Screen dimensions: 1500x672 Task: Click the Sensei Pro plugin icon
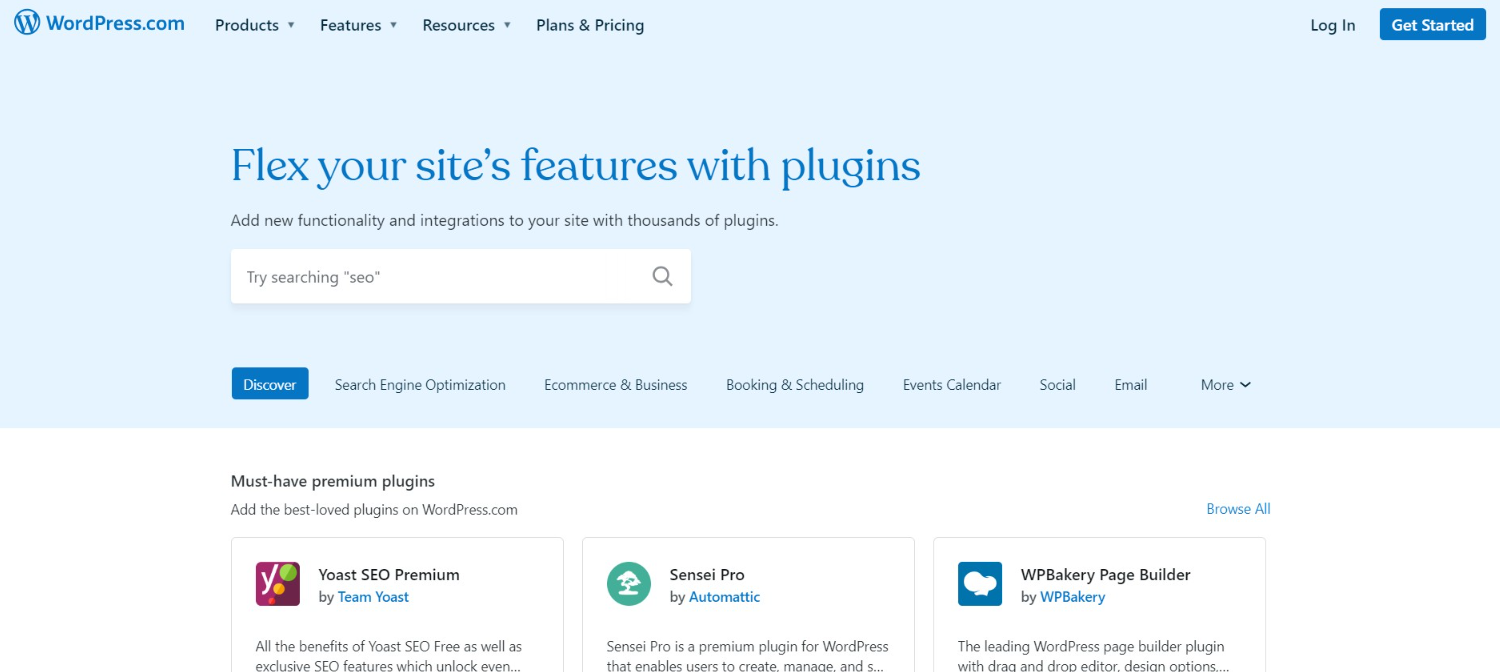coord(629,584)
